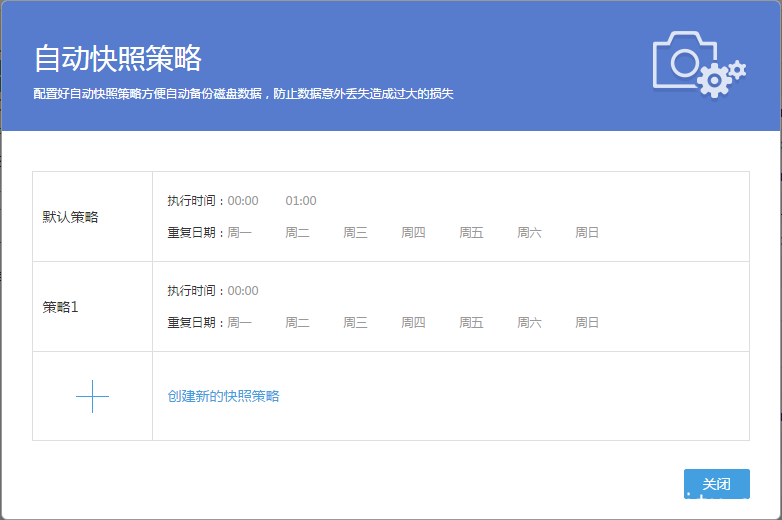Select the 策略1 policy name
The height and width of the screenshot is (520, 782).
pos(60,307)
